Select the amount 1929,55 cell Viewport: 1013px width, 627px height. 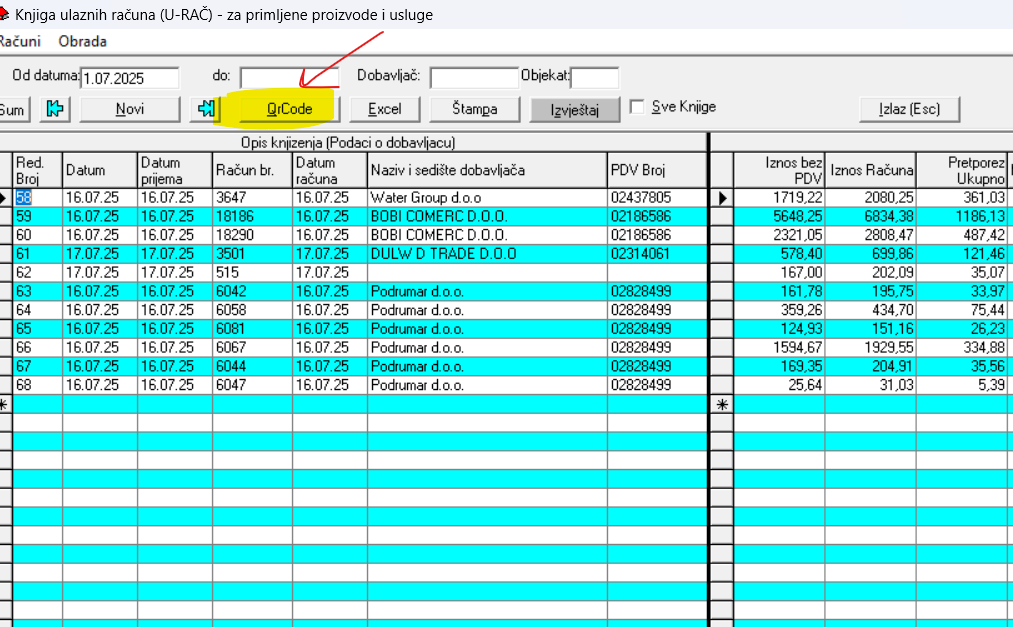pyautogui.click(x=870, y=347)
